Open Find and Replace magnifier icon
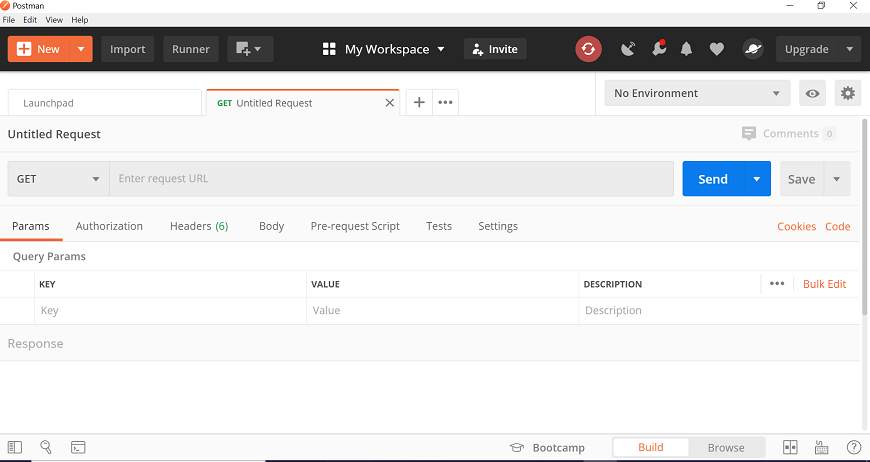Screen dimensions: 870x462 pyautogui.click(x=46, y=447)
